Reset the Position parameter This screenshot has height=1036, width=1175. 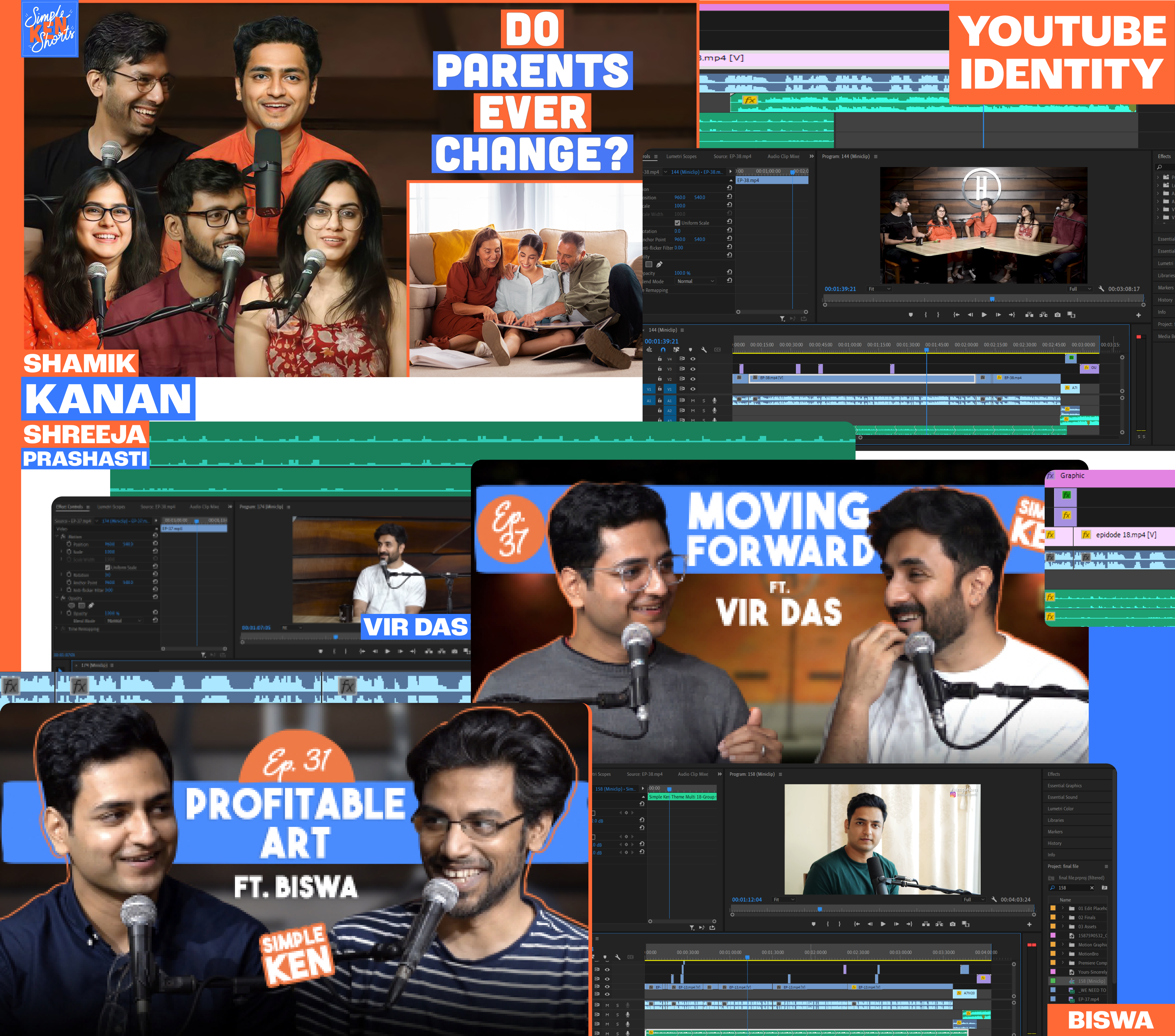pos(729,196)
